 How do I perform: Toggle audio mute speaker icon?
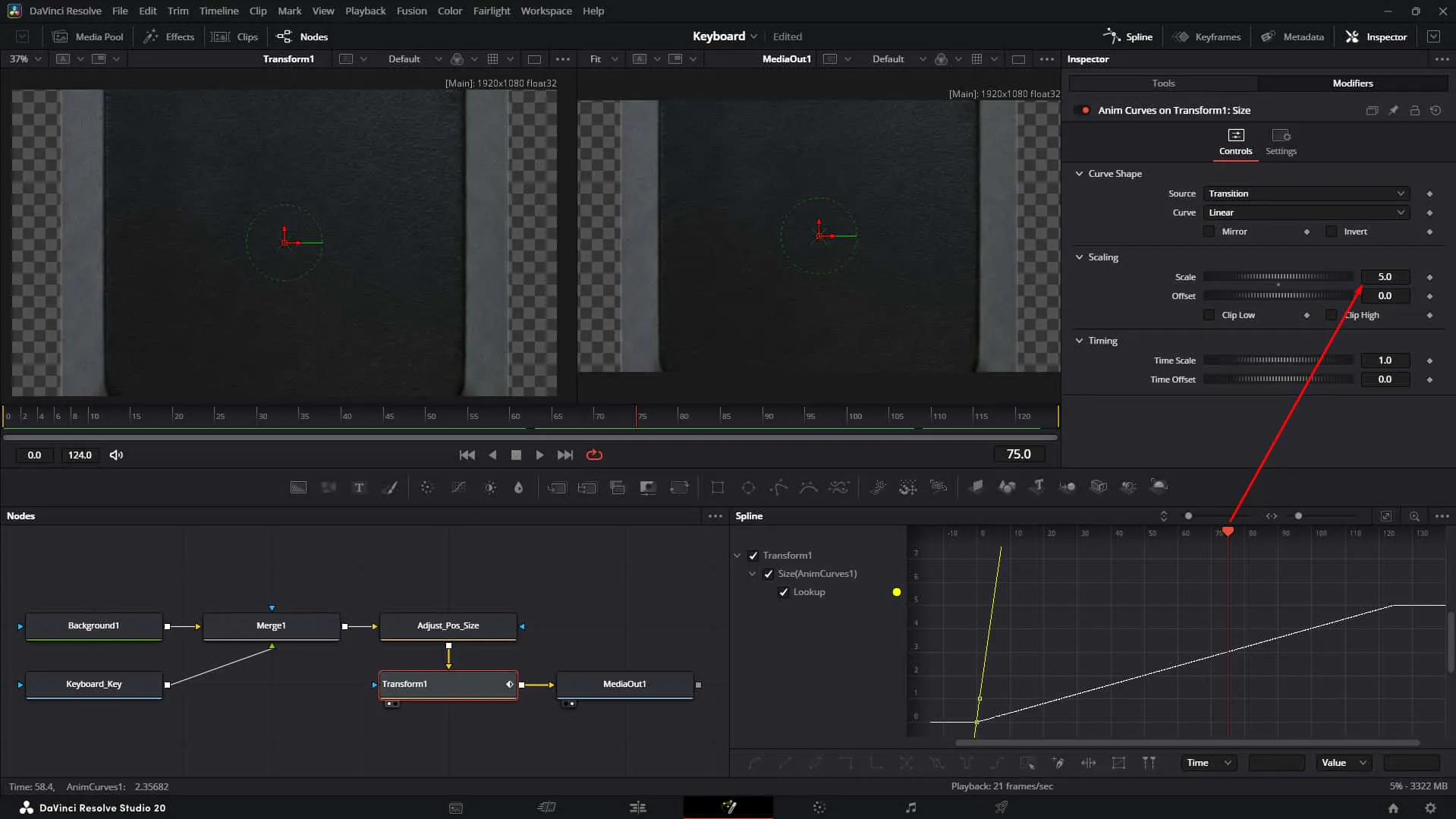coord(116,455)
